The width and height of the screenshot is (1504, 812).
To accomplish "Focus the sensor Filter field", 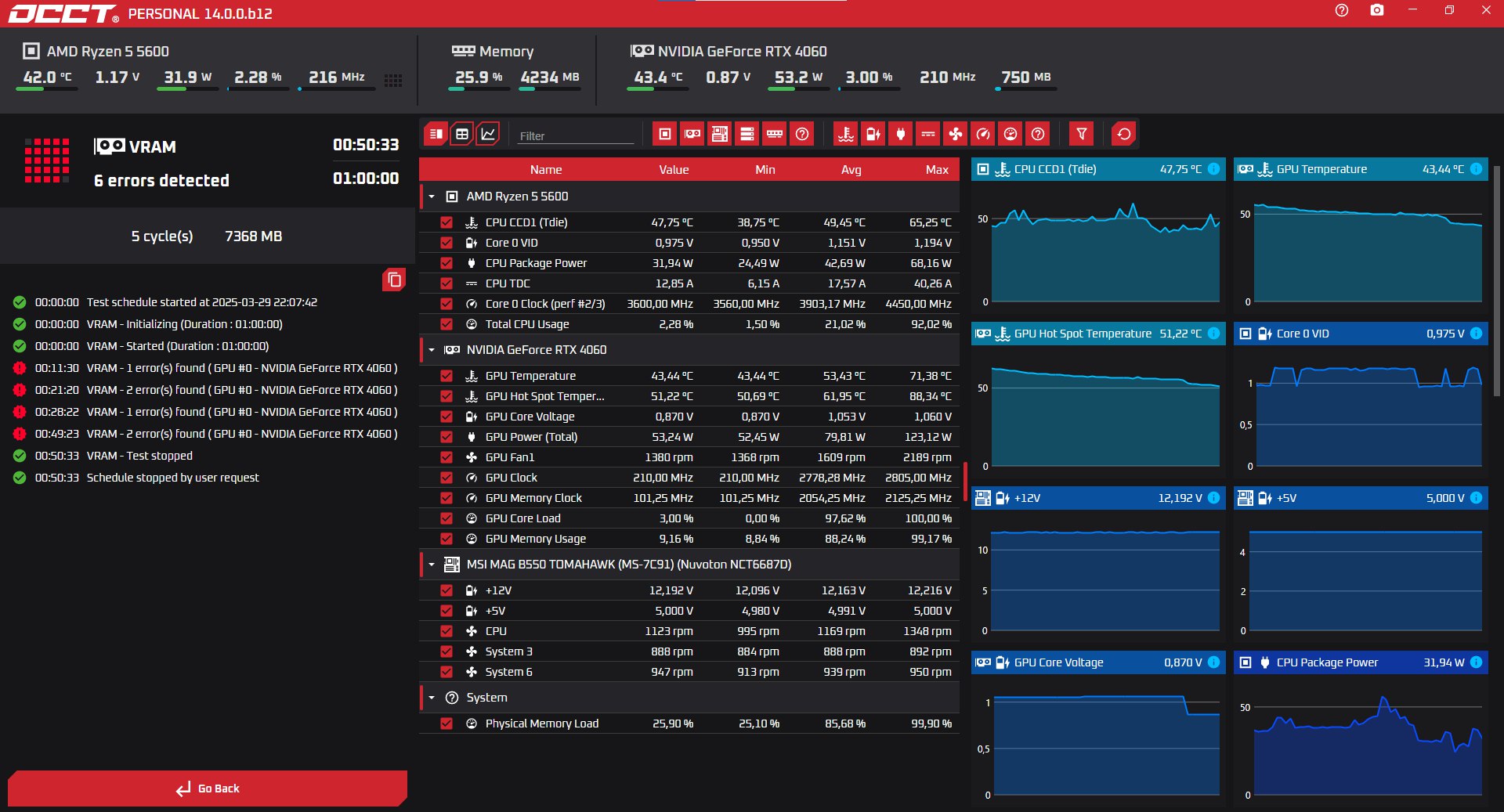I will [576, 135].
